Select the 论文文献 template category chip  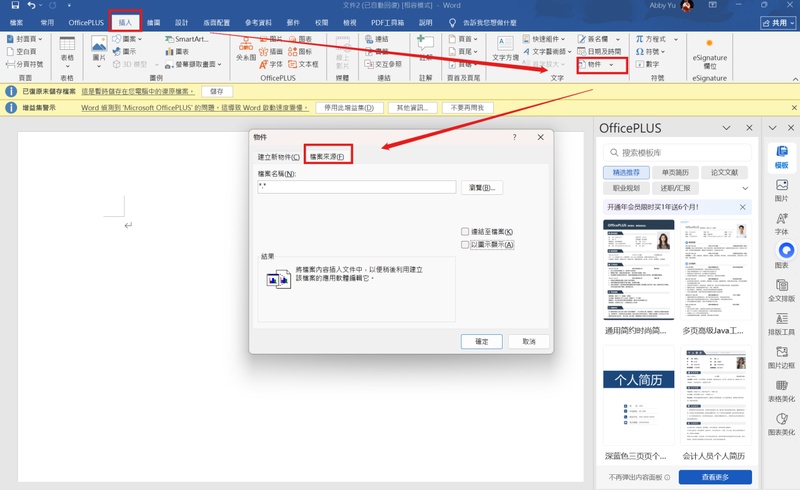(724, 173)
